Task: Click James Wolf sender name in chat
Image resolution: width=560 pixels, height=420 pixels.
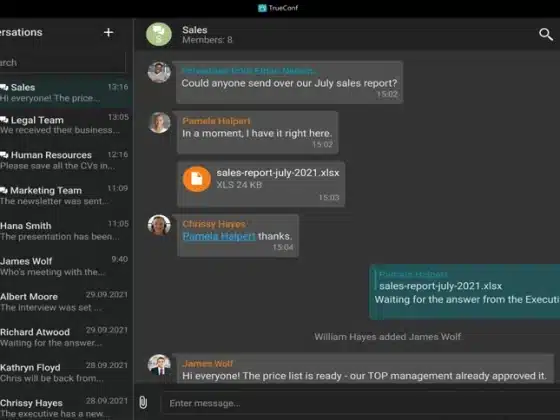Action: coord(208,364)
